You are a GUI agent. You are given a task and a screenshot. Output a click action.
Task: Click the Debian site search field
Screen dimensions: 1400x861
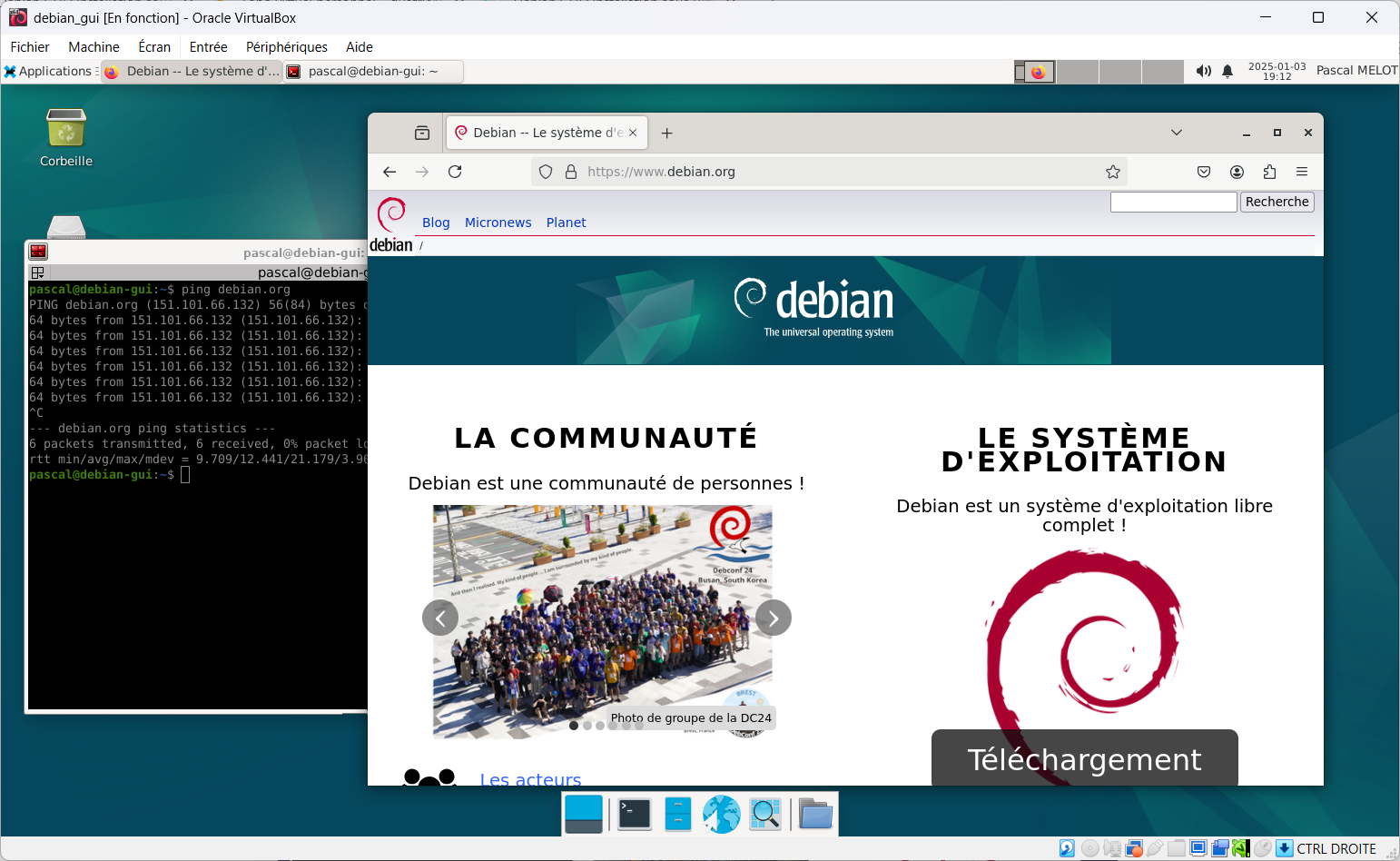pos(1174,202)
